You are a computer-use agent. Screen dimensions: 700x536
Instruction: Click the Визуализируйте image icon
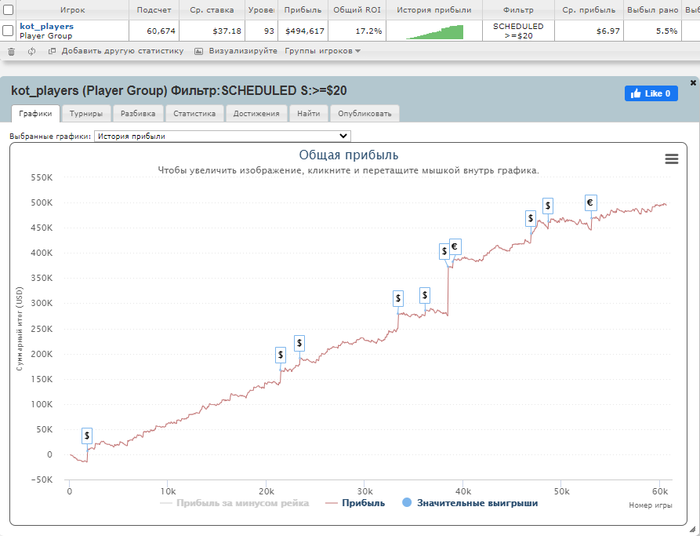pos(199,51)
